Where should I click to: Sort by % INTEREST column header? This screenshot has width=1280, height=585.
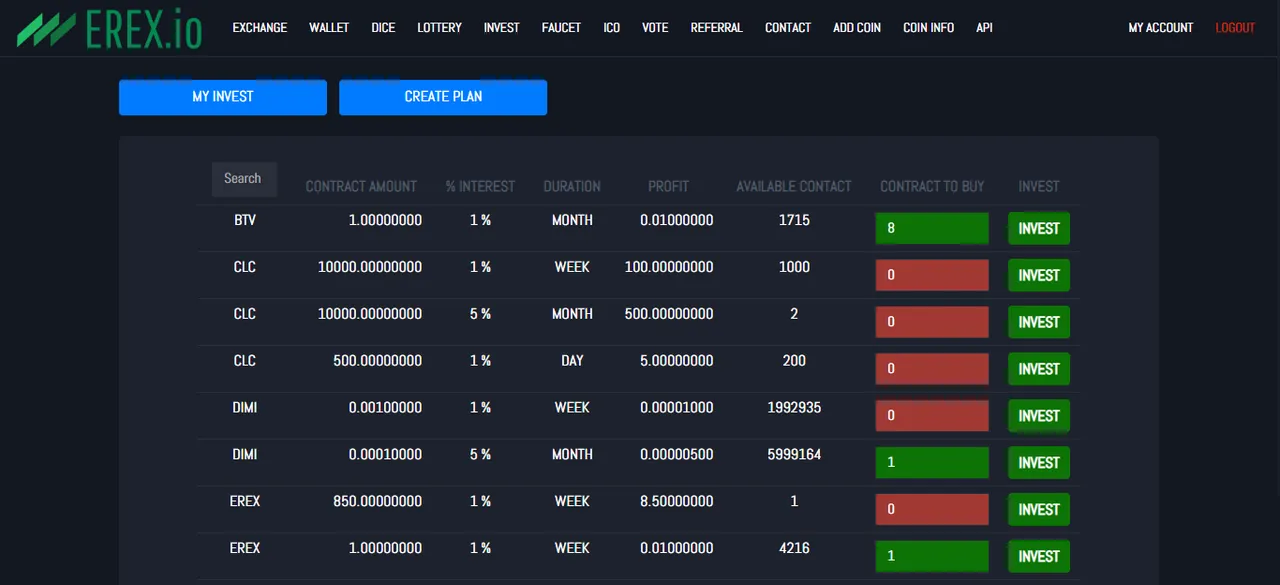tap(480, 186)
